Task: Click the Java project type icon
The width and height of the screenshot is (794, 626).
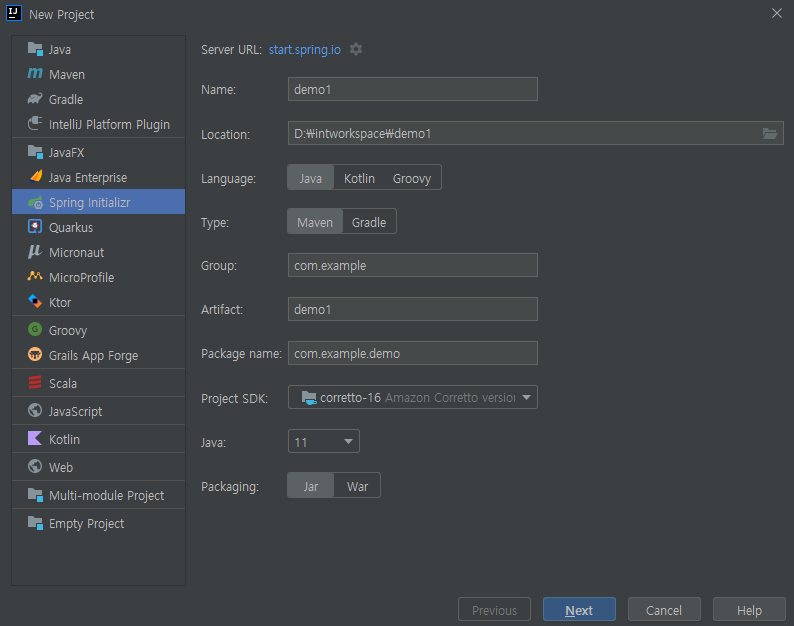Action: 35,49
